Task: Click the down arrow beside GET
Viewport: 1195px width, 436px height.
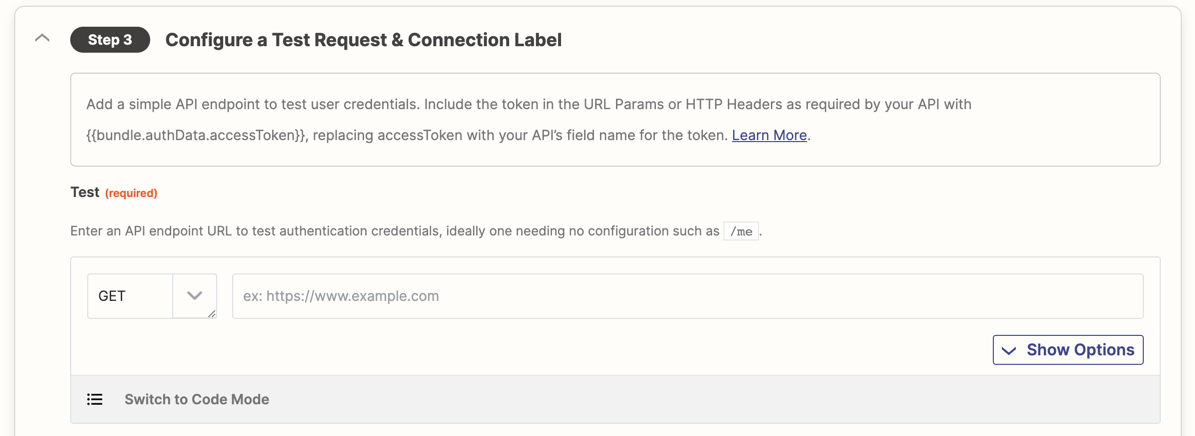Action: (x=194, y=295)
